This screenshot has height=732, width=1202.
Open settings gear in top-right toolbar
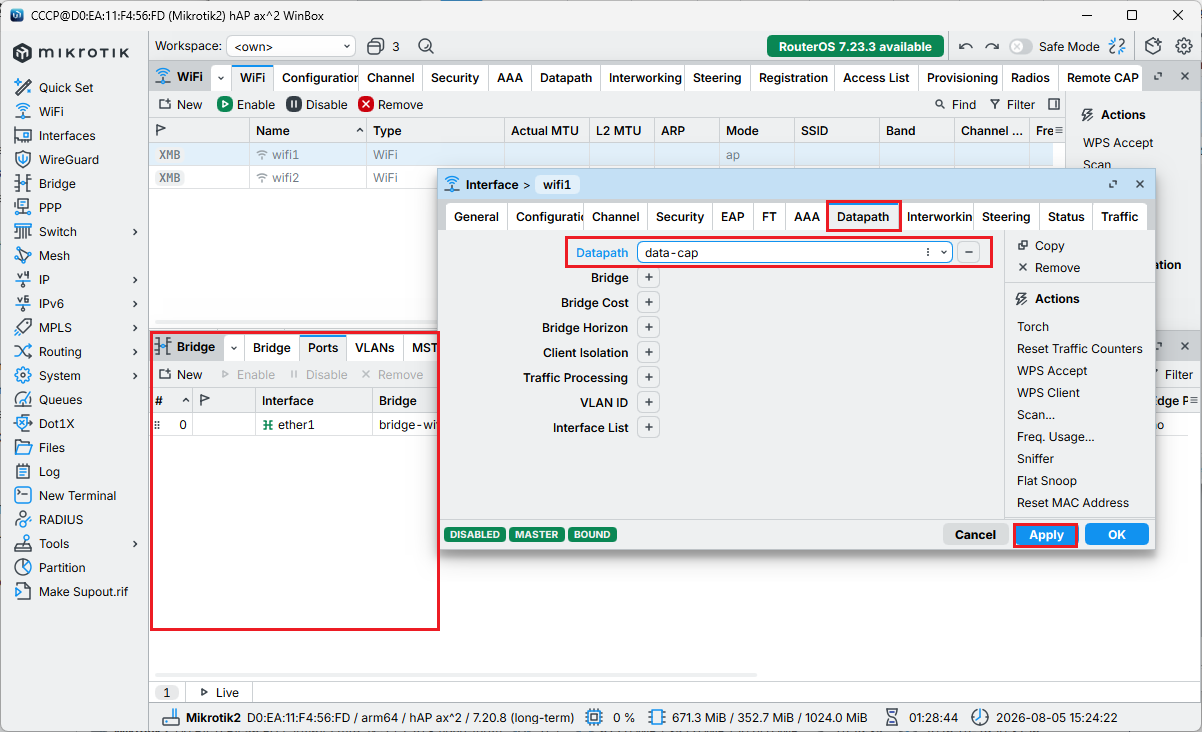pos(1184,46)
